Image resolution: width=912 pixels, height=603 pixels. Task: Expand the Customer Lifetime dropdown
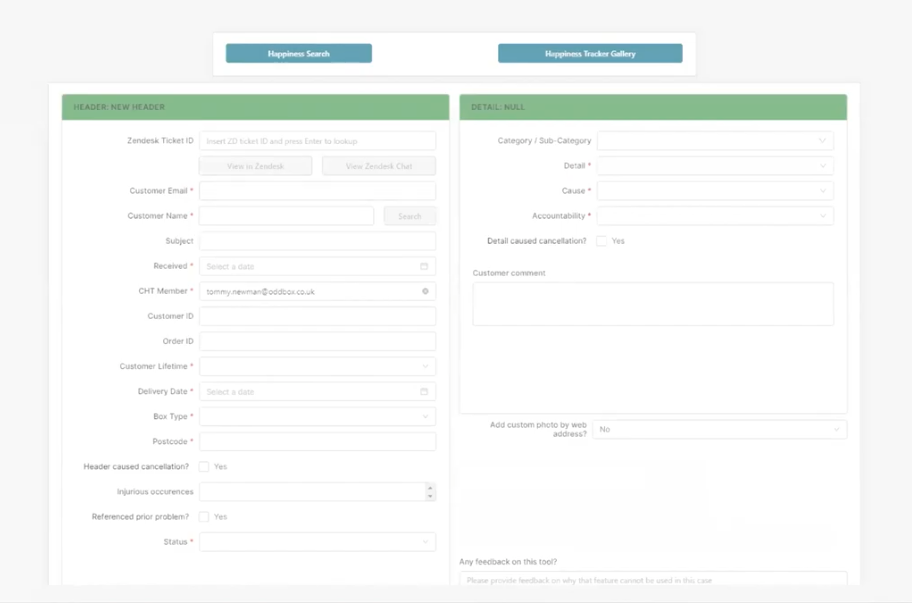[318, 366]
